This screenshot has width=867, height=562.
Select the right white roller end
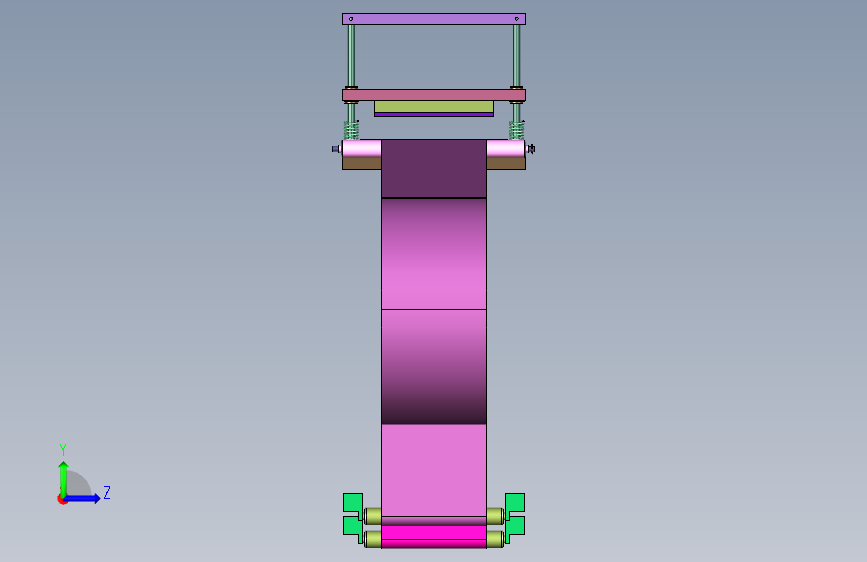tap(506, 149)
